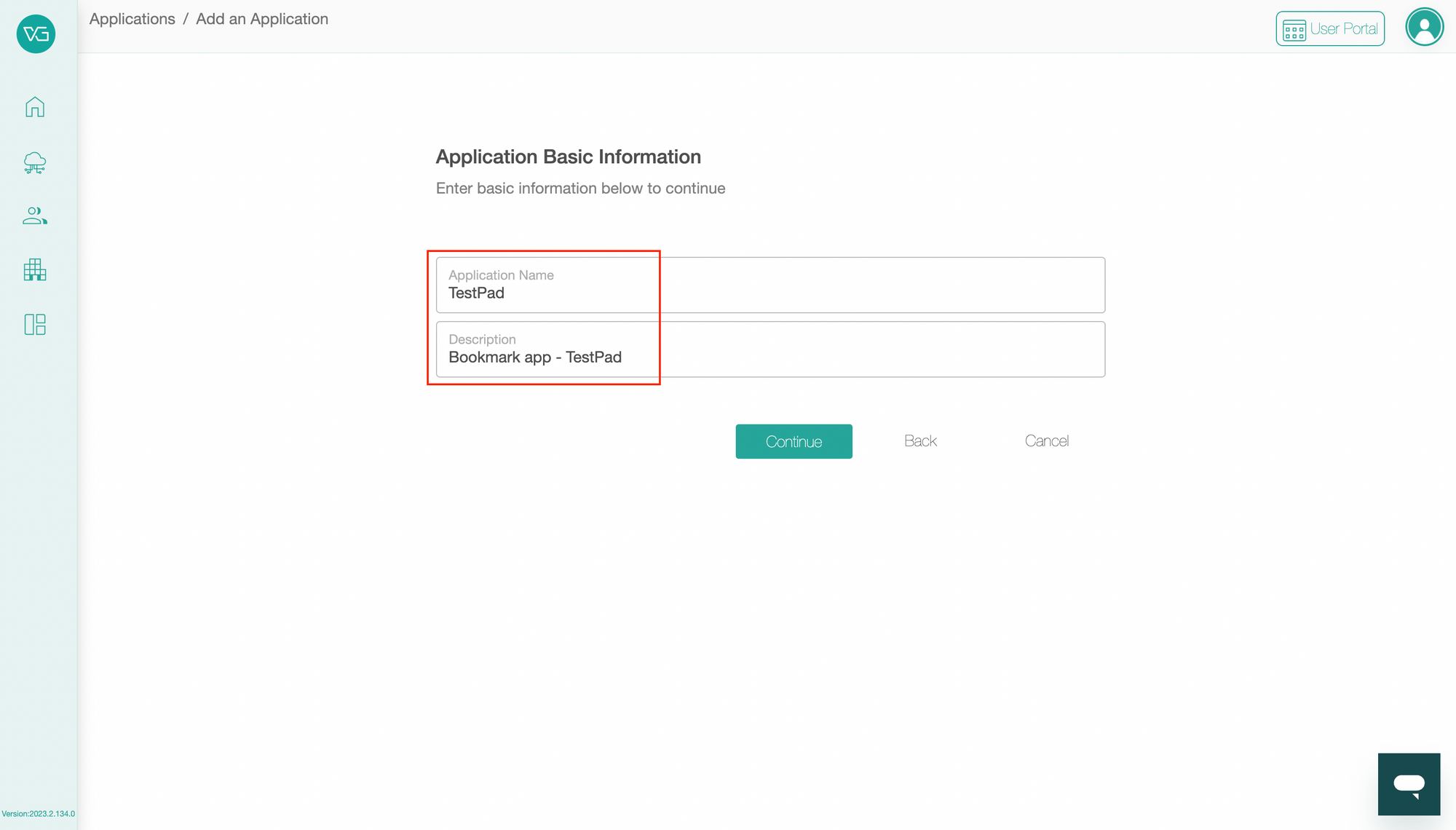Image resolution: width=1456 pixels, height=830 pixels.
Task: Open the cloud applications sidebar icon
Action: pos(35,162)
